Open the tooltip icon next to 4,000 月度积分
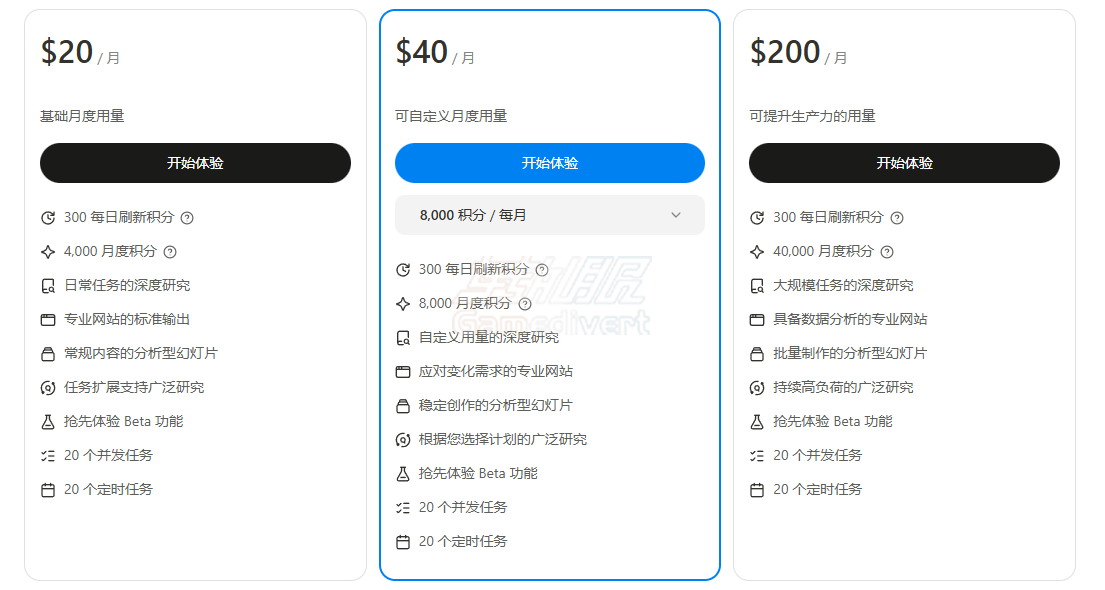The height and width of the screenshot is (590, 1105). coord(169,252)
